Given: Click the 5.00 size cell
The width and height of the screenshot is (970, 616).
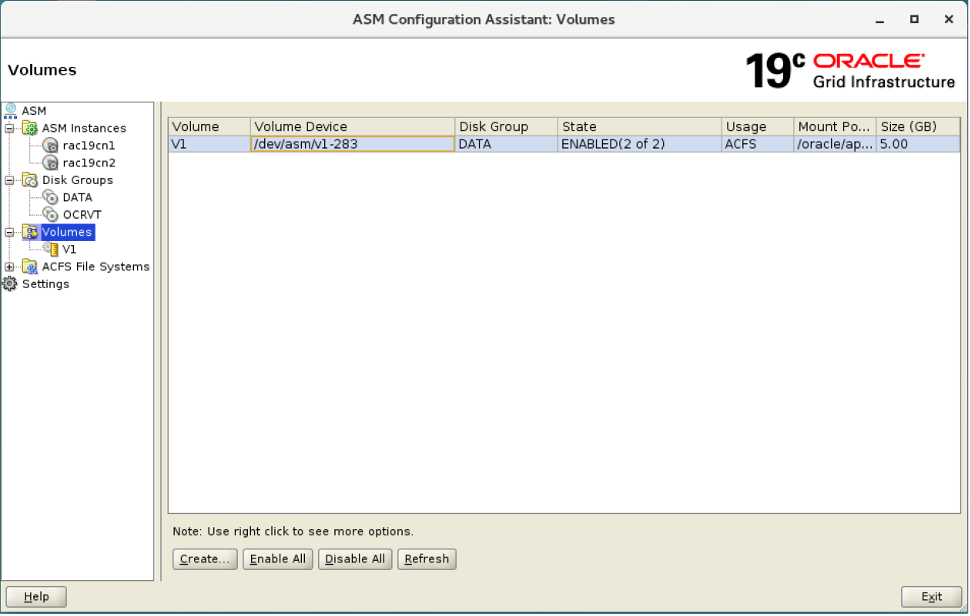Looking at the screenshot, I should [918, 144].
